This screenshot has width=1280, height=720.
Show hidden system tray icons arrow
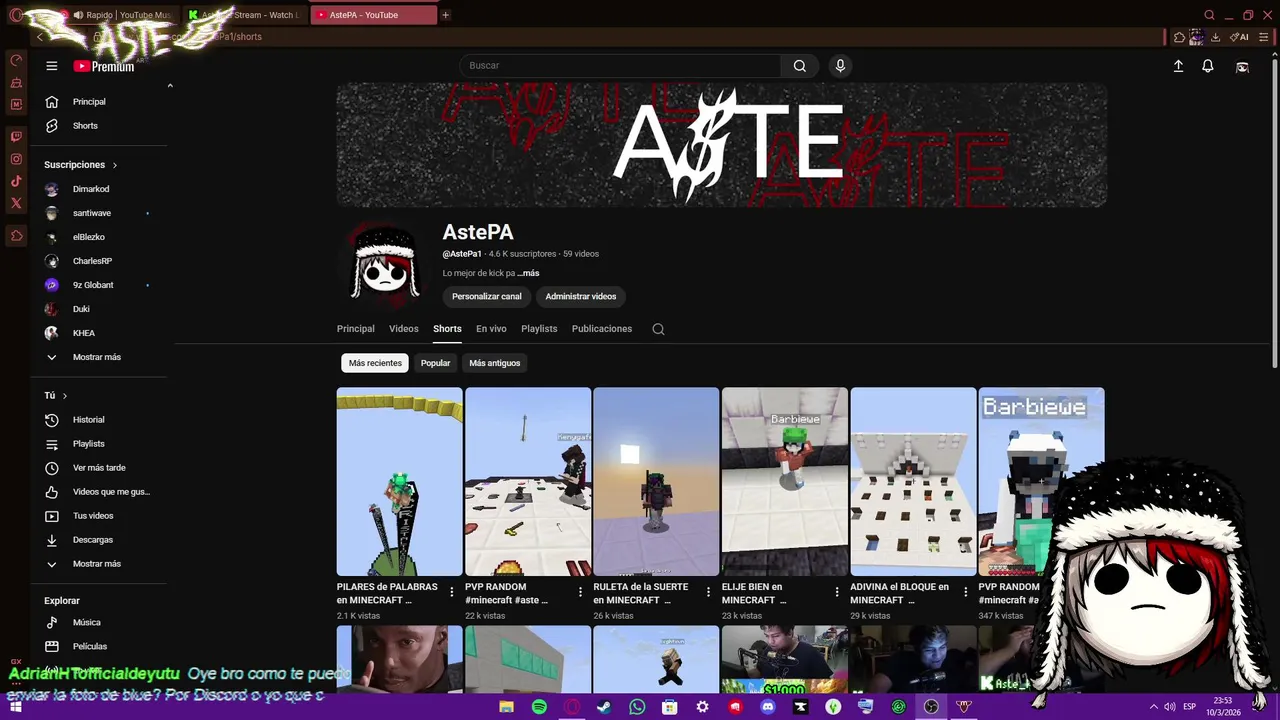[1153, 707]
